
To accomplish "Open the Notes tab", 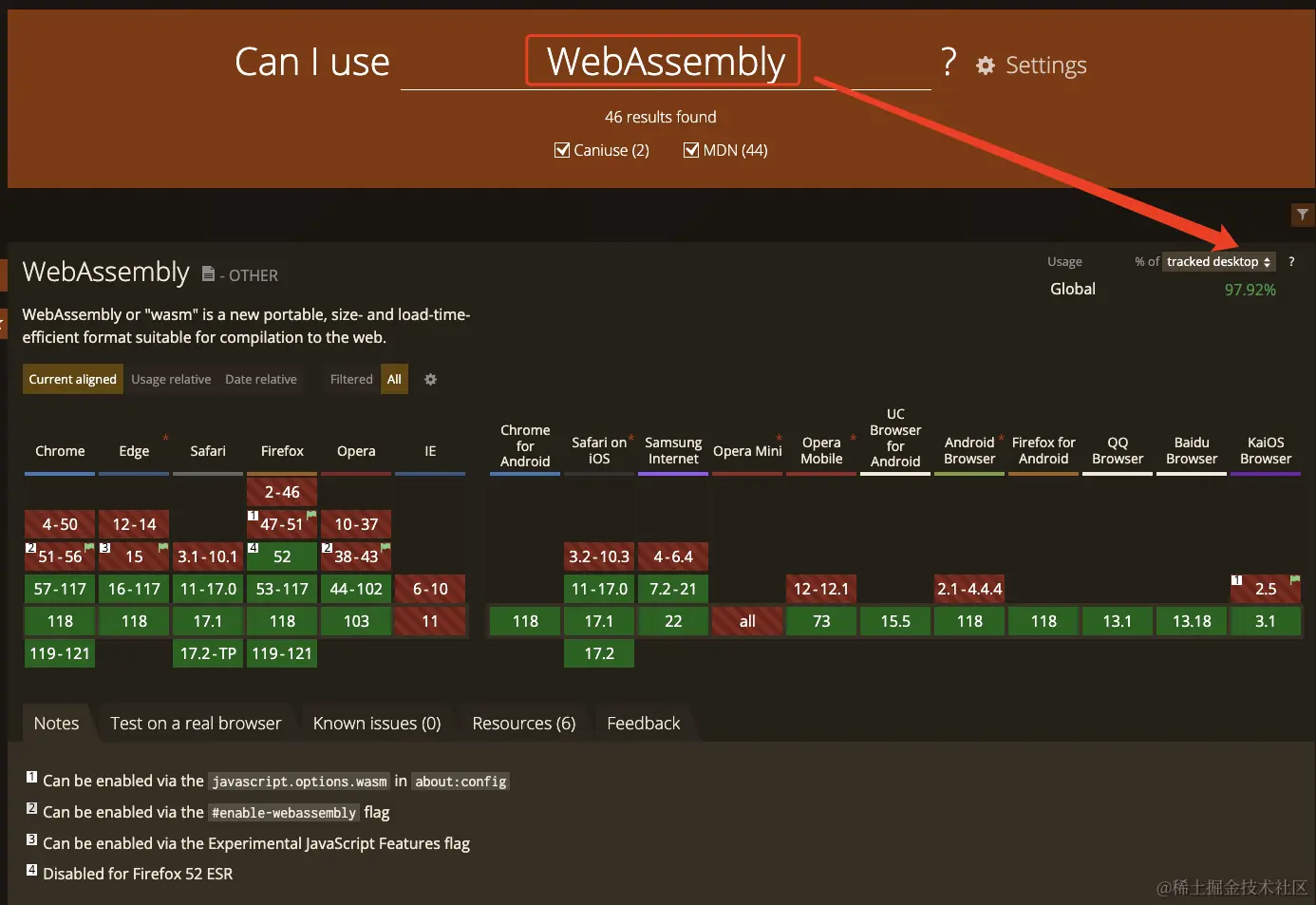I will point(57,724).
